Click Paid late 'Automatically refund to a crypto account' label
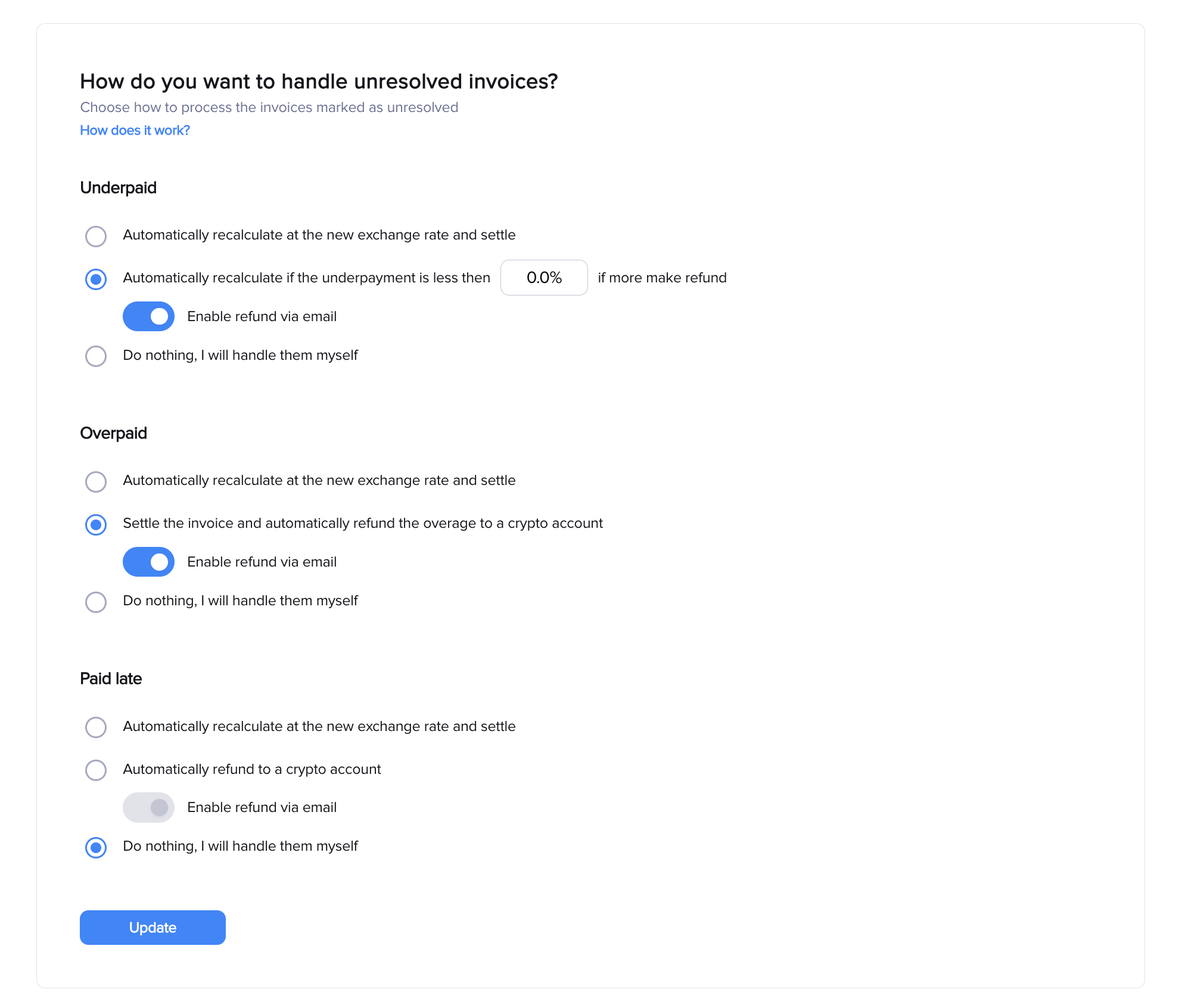 pyautogui.click(x=251, y=769)
